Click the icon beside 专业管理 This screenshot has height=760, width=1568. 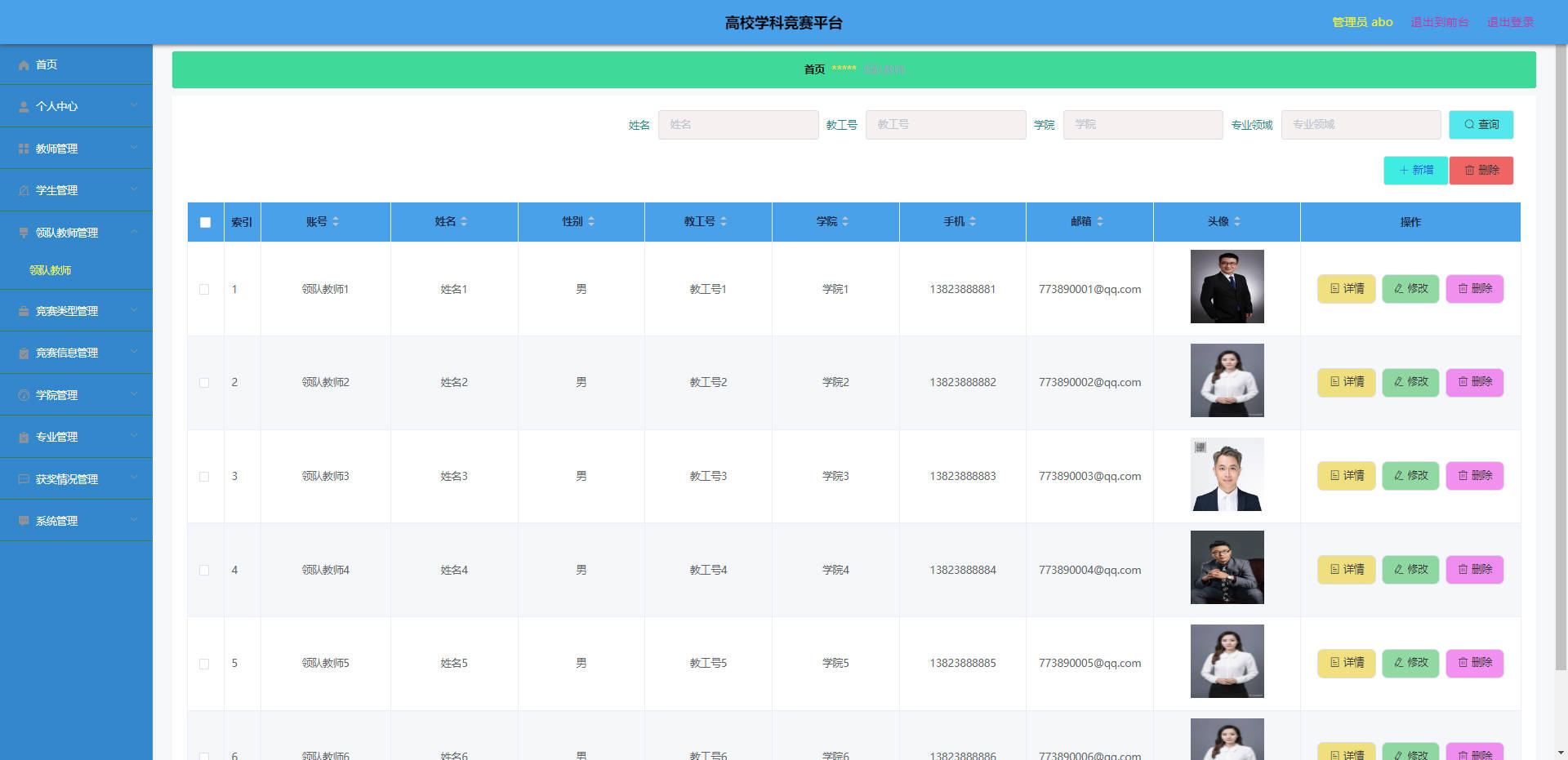coord(24,437)
